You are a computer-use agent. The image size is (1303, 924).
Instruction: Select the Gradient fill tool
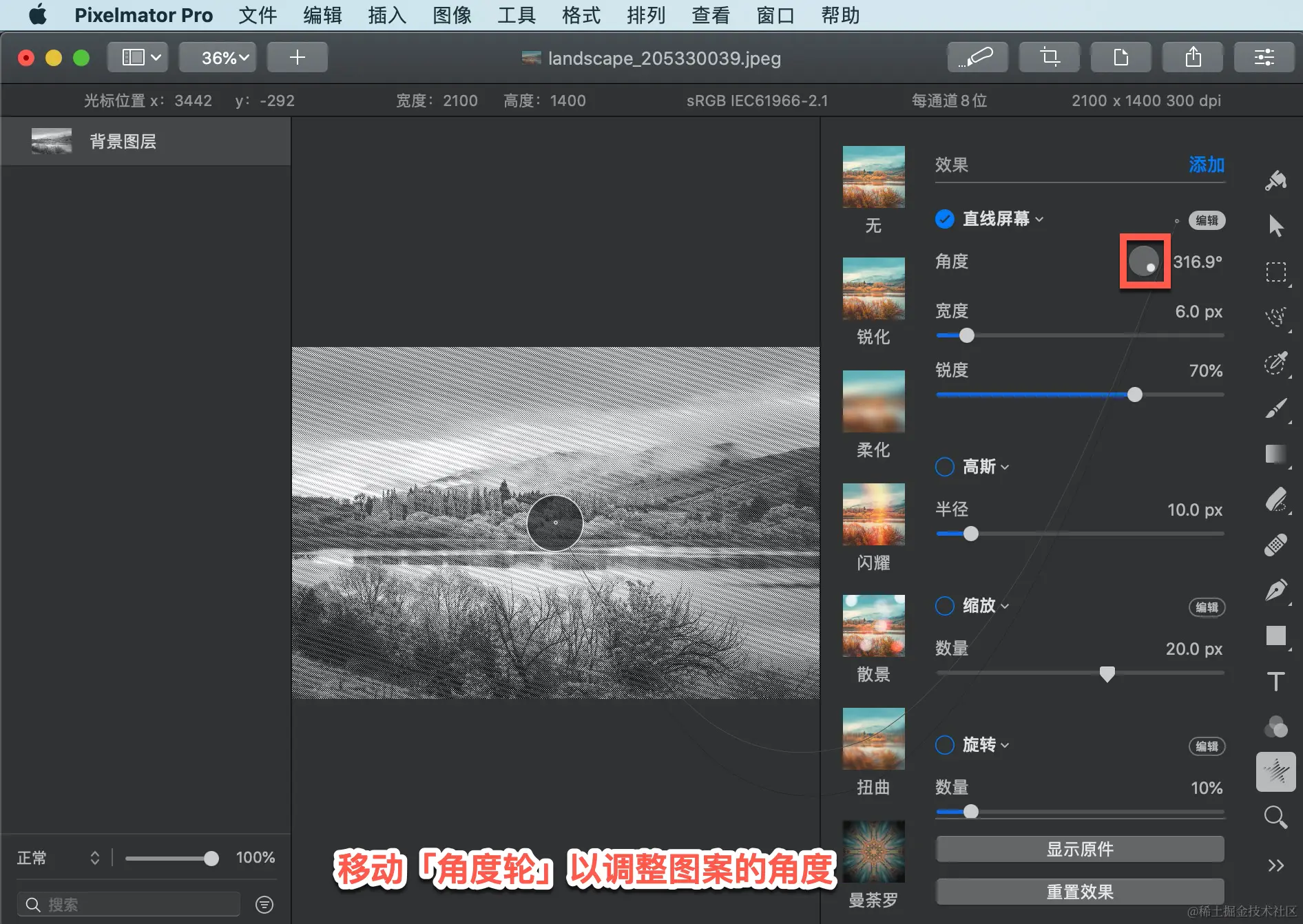[1275, 454]
